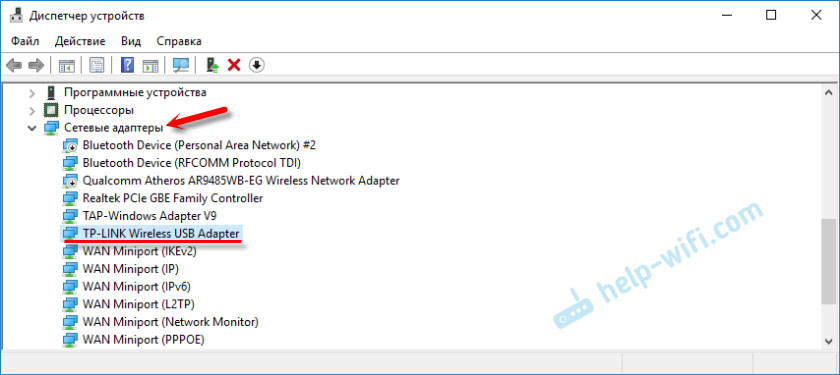Viewport: 840px width, 375px height.
Task: Click the Процессоры chip icon
Action: pos(51,110)
